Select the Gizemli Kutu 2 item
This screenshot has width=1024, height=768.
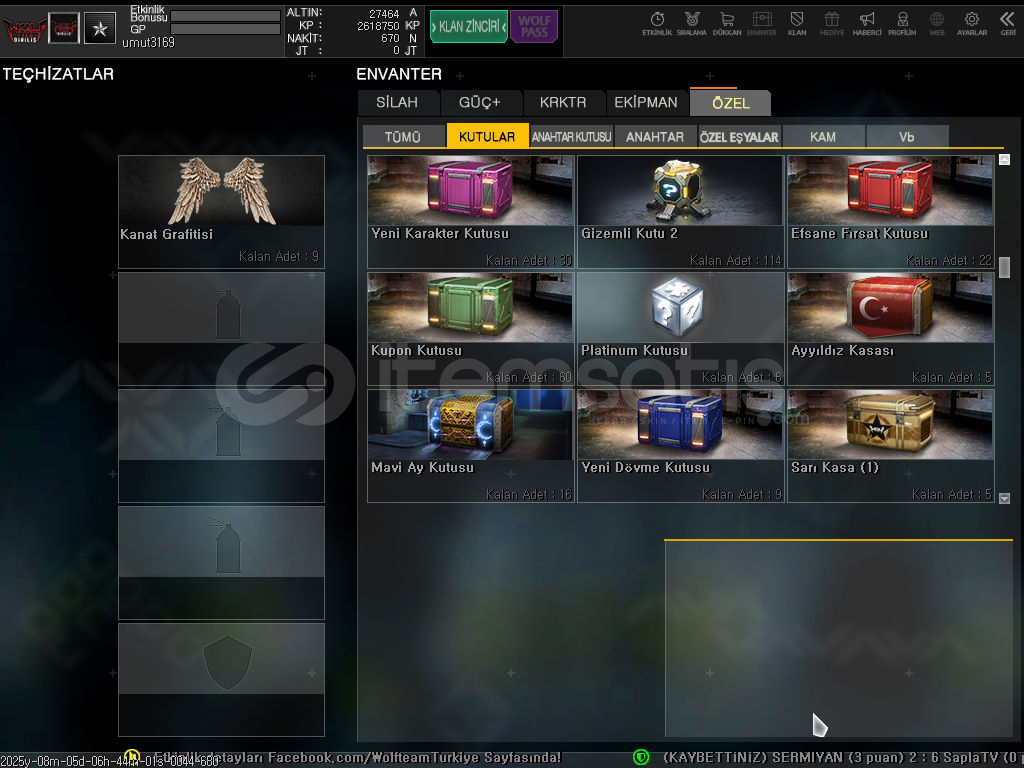click(680, 212)
